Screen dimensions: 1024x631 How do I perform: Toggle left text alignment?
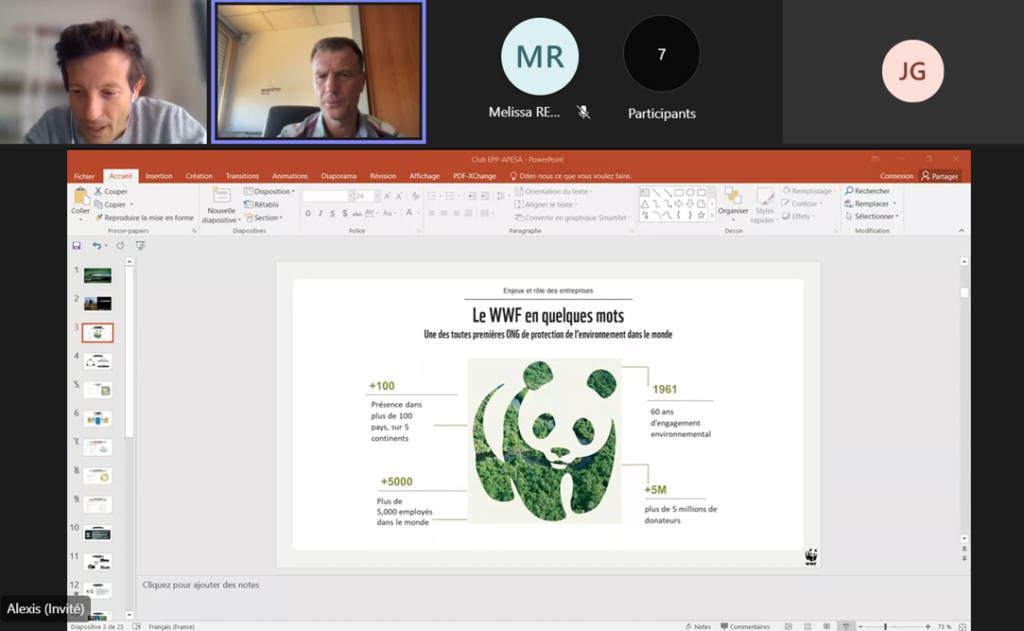coord(432,214)
